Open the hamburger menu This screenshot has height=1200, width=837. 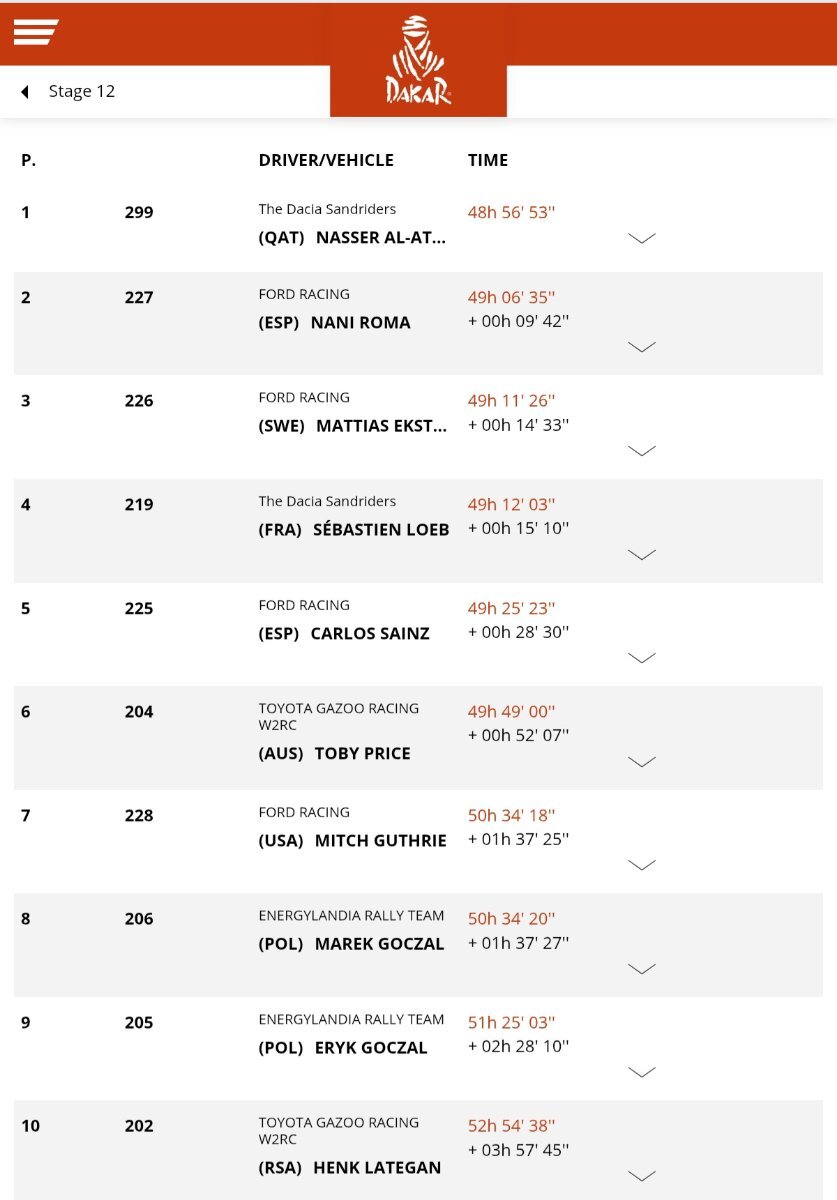coord(35,32)
